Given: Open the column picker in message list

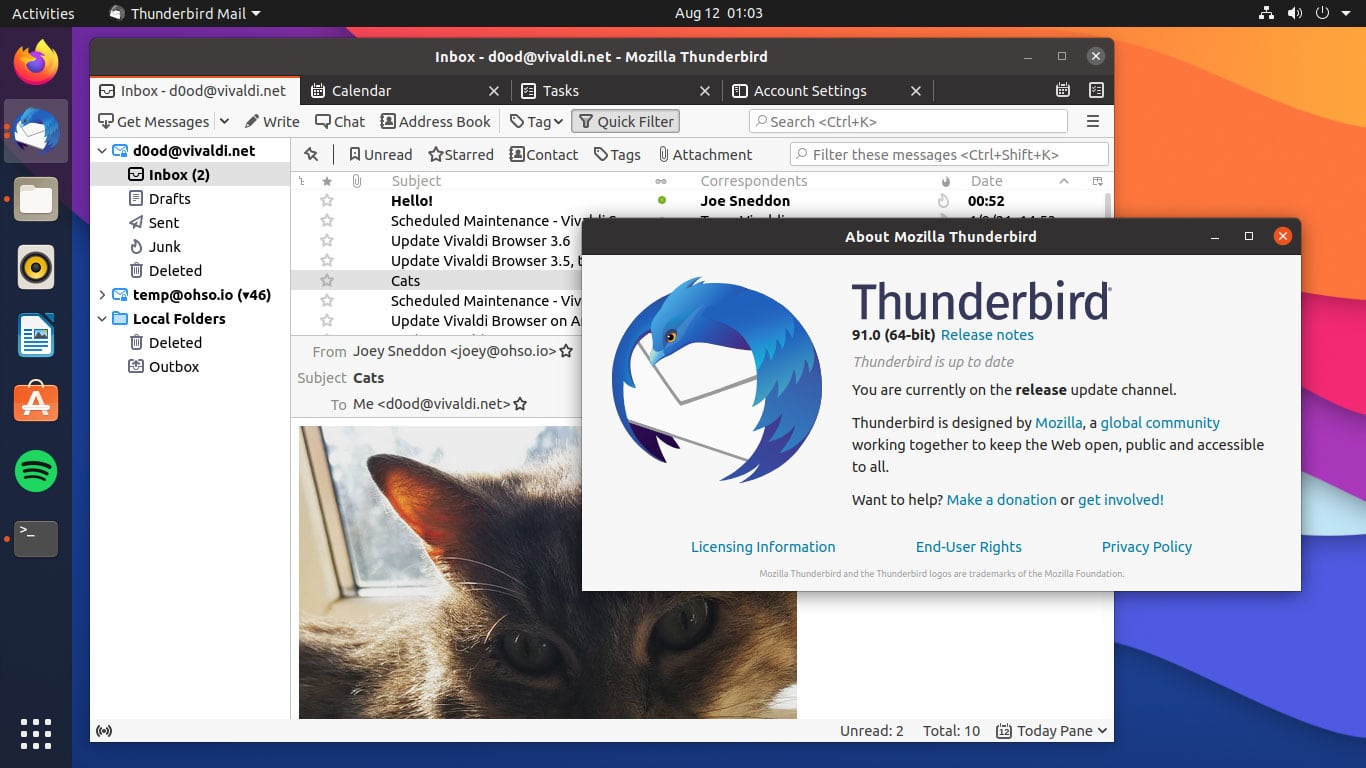Looking at the screenshot, I should click(x=1098, y=181).
